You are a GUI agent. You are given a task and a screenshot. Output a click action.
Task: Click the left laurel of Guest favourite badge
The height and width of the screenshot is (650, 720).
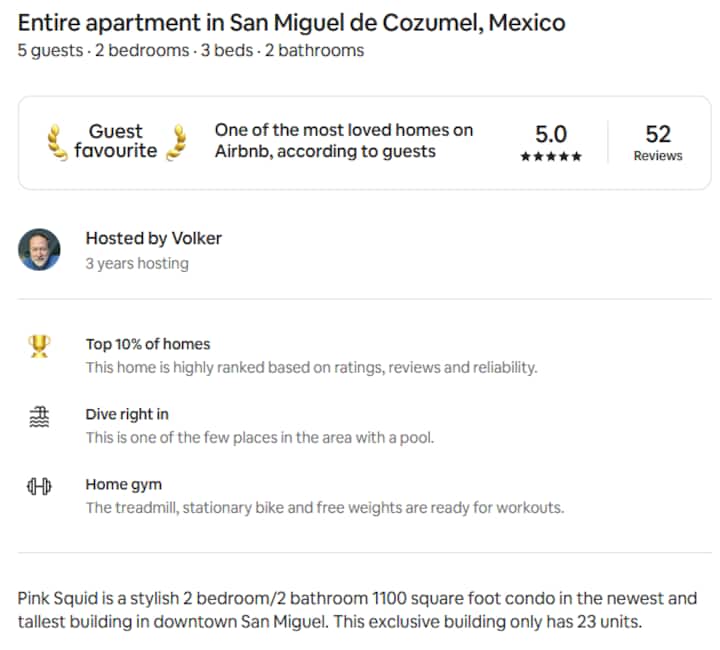click(58, 141)
